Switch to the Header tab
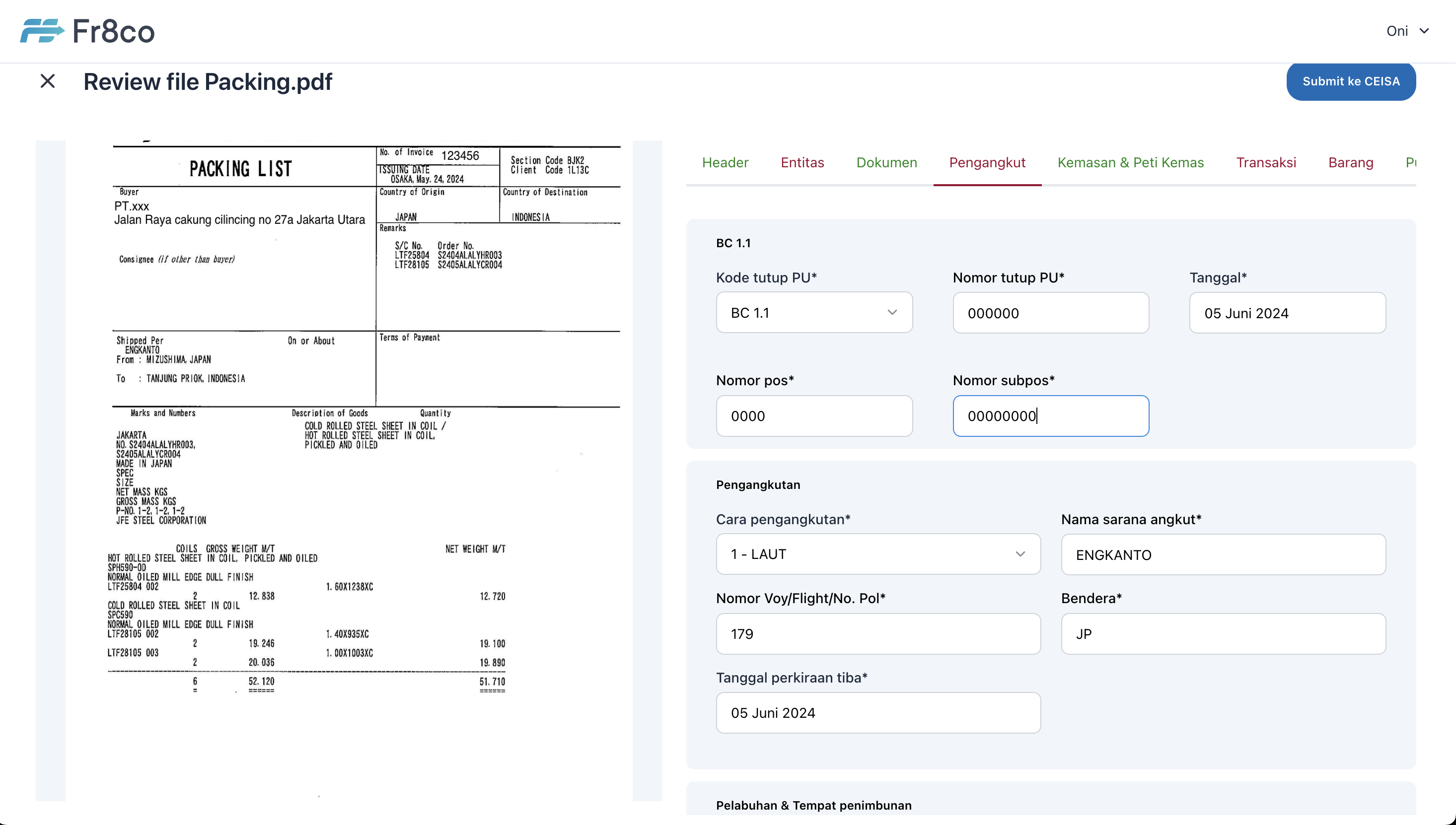Image resolution: width=1456 pixels, height=825 pixels. click(725, 163)
